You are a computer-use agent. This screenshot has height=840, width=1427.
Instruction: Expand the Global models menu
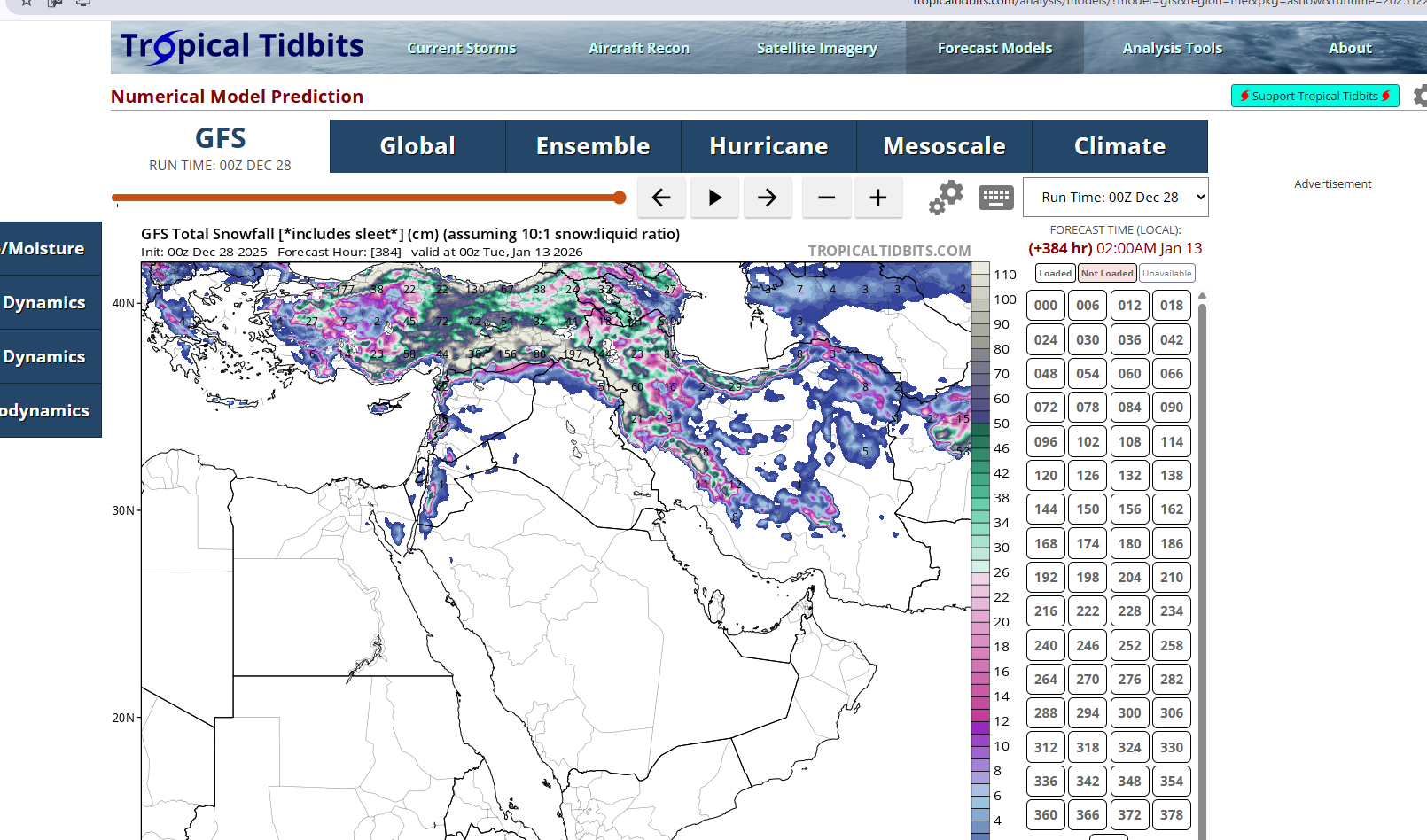(x=417, y=146)
